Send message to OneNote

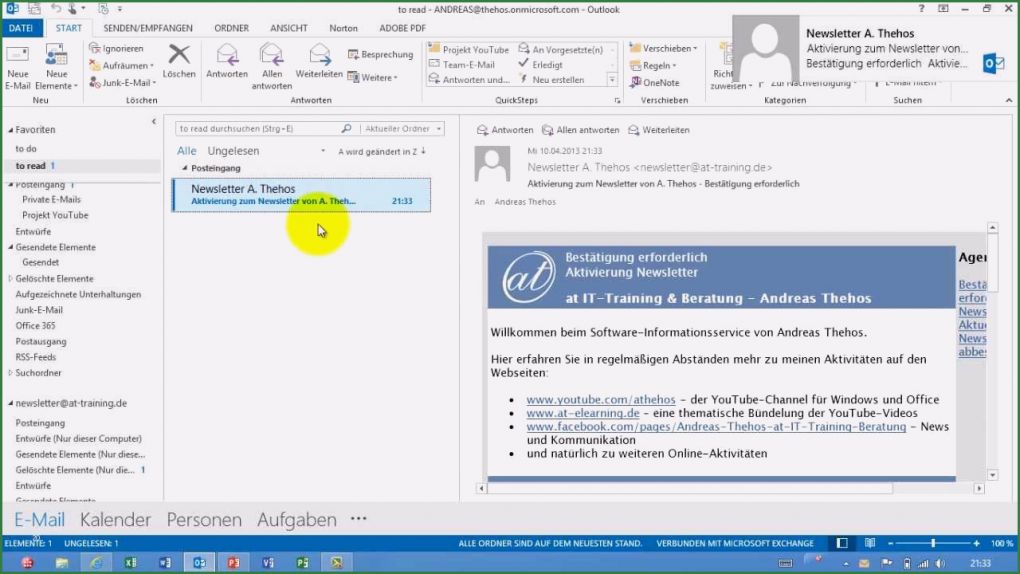(x=655, y=83)
